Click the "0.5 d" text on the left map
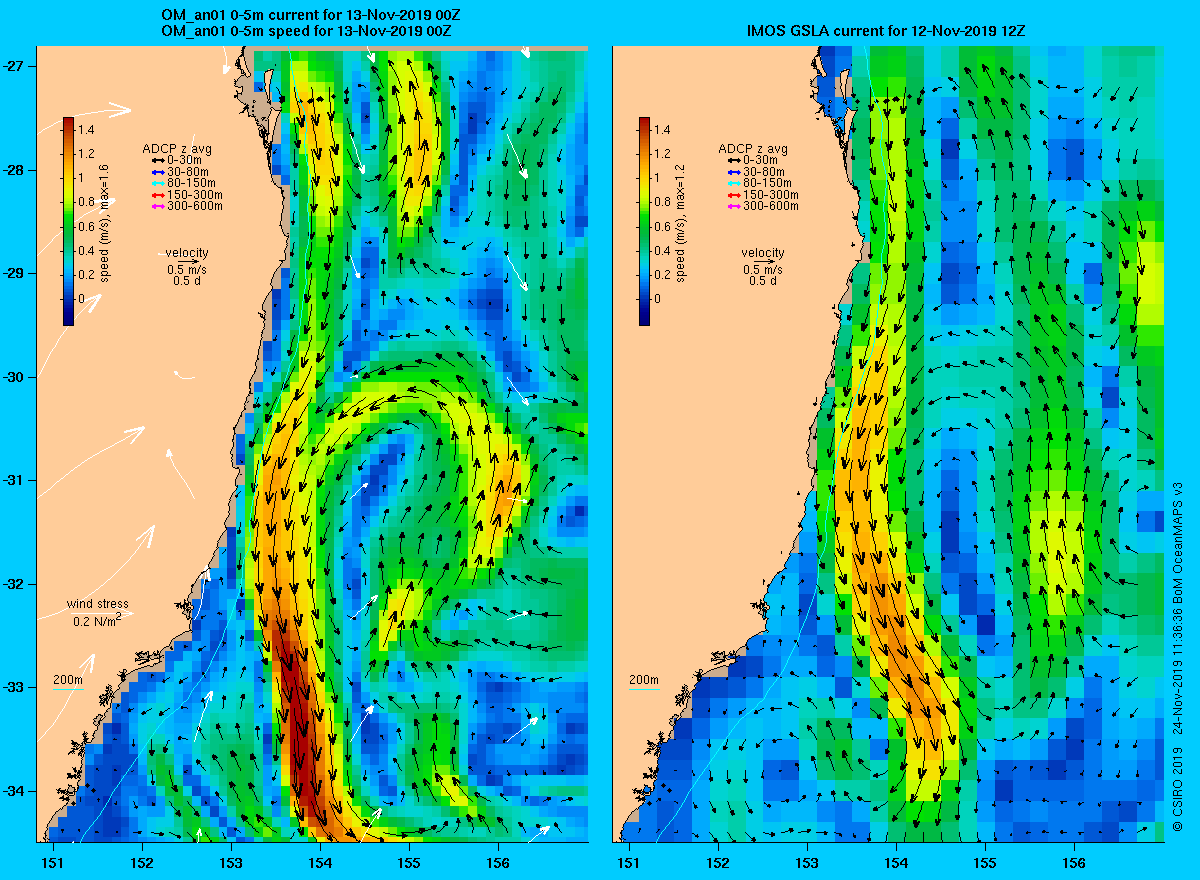Screen dimensions: 1200x880 [x=187, y=280]
